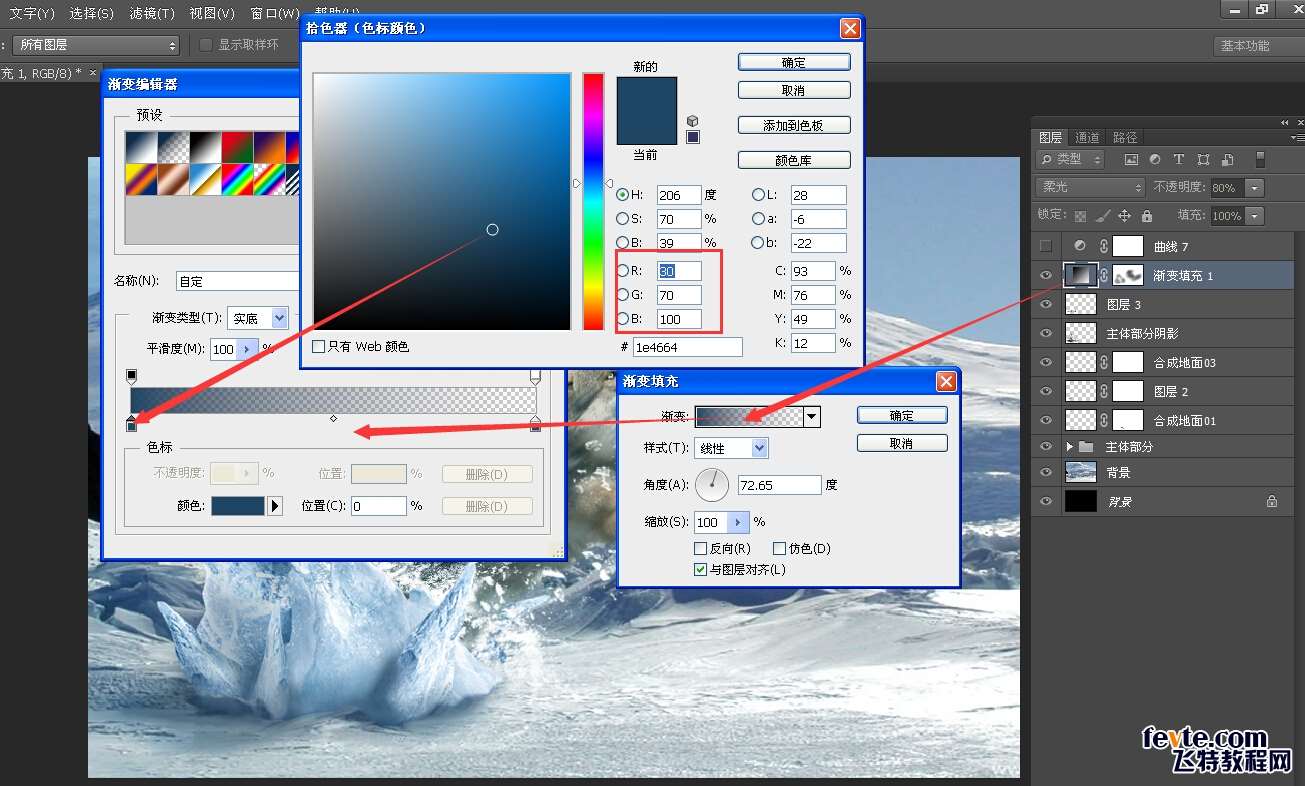Enable the 反向(R) checkbox
The image size is (1305, 786).
point(700,548)
